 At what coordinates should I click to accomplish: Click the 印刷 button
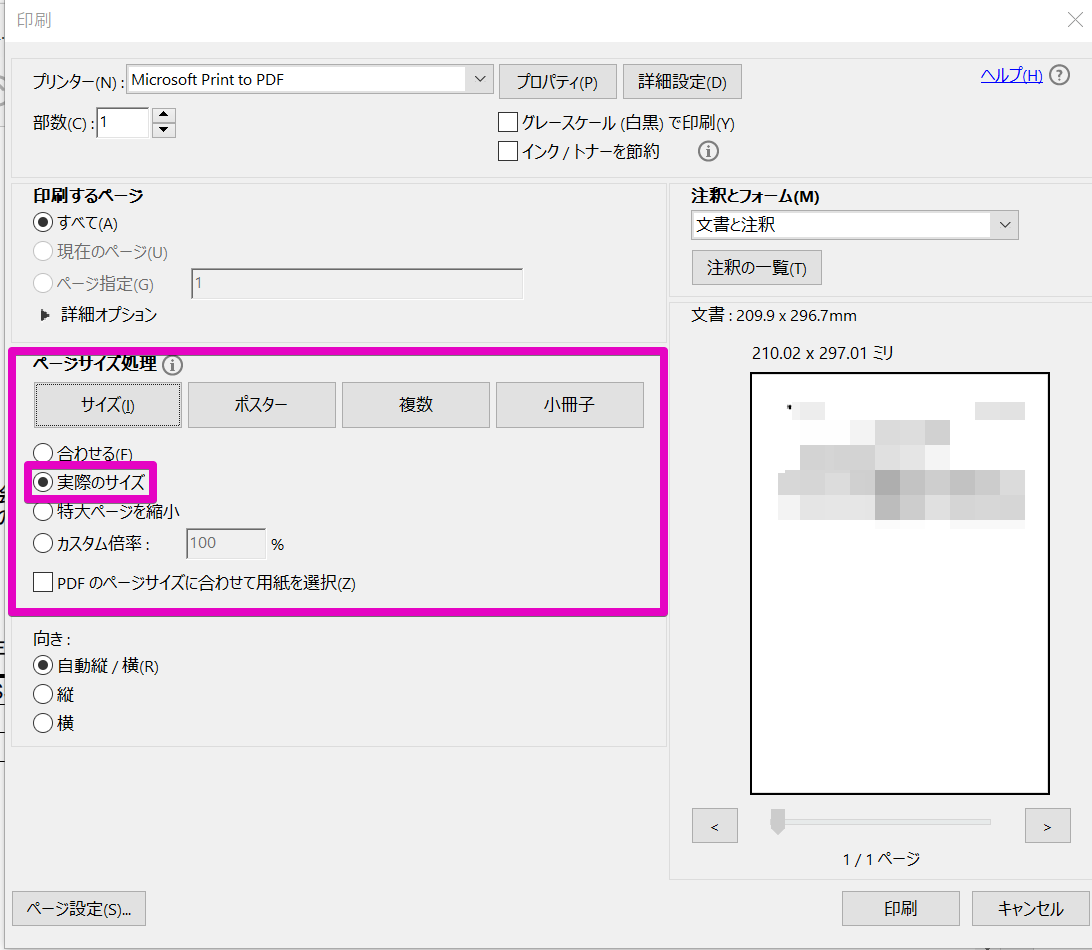(900, 909)
